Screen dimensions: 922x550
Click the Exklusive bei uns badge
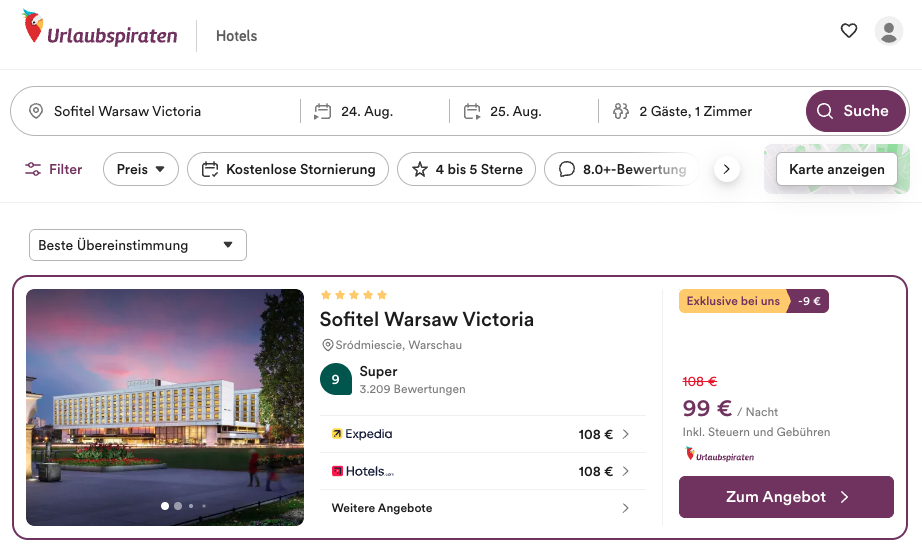tap(733, 301)
